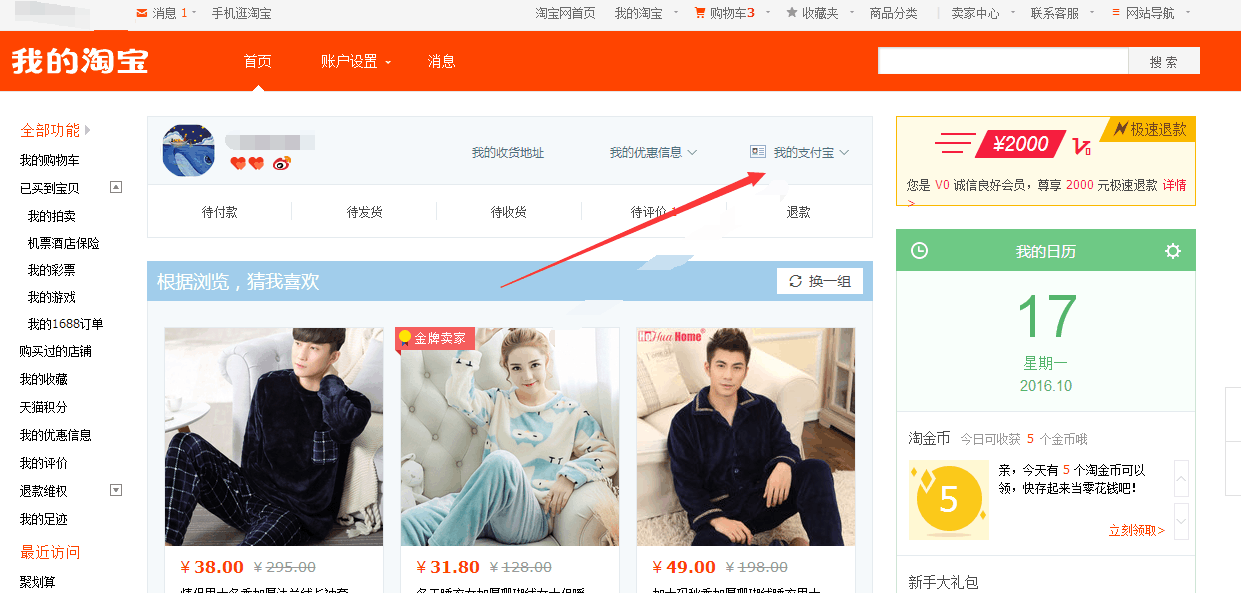The width and height of the screenshot is (1241, 593).
Task: Click 我的收货地址 link
Action: click(x=508, y=153)
